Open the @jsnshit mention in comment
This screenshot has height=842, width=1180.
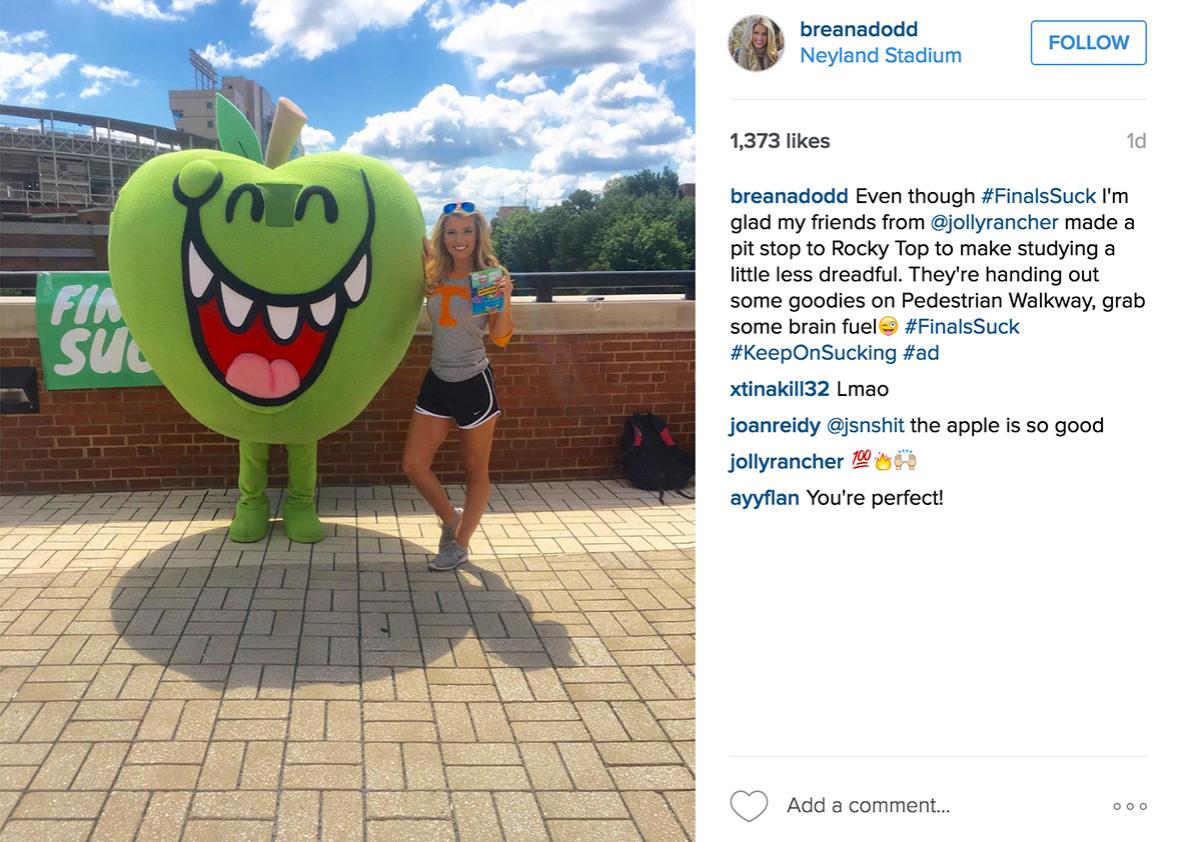click(x=865, y=426)
